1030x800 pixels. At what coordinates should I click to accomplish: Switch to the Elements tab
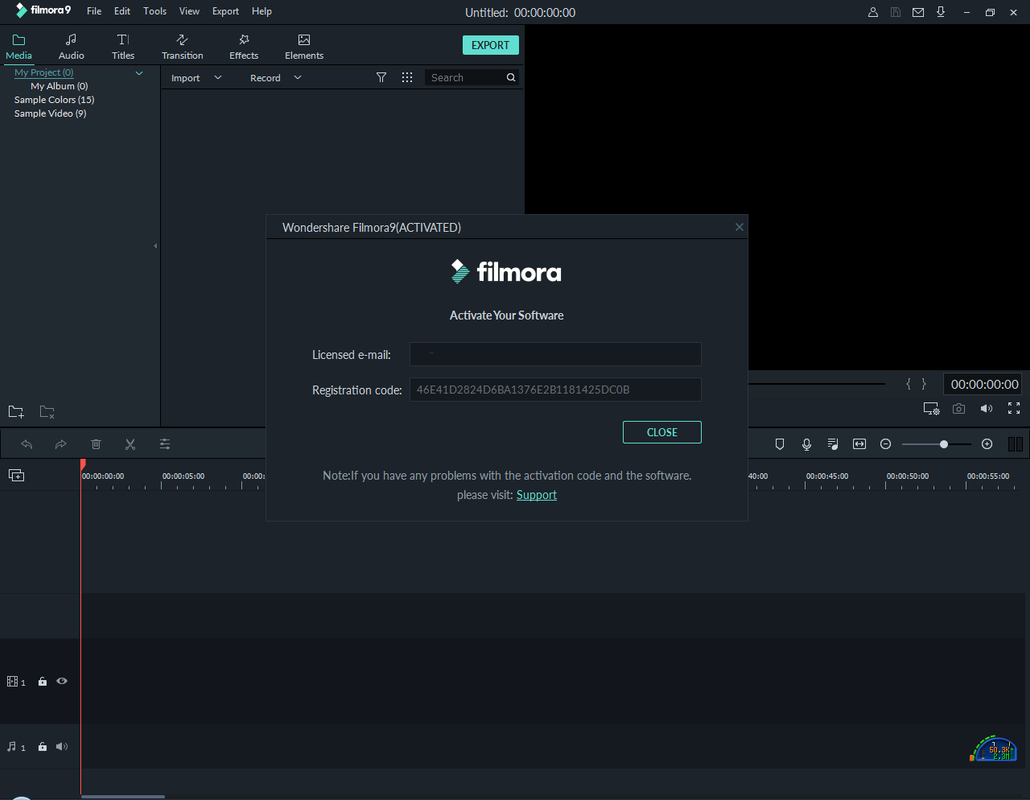click(304, 47)
